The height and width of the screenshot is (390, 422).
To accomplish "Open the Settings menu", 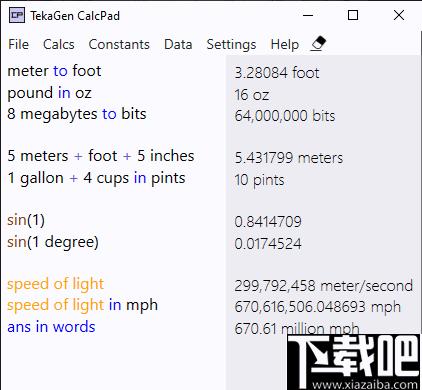I will point(231,45).
